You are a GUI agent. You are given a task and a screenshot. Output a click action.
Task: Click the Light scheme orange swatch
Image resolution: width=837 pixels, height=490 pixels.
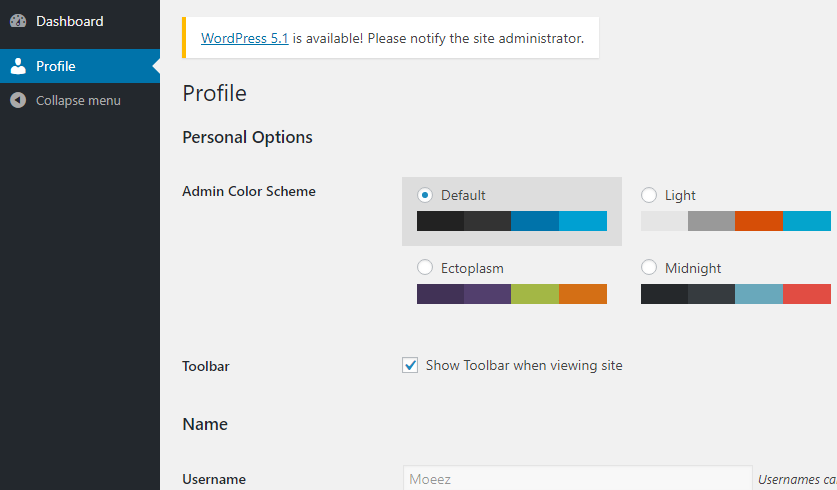(759, 221)
